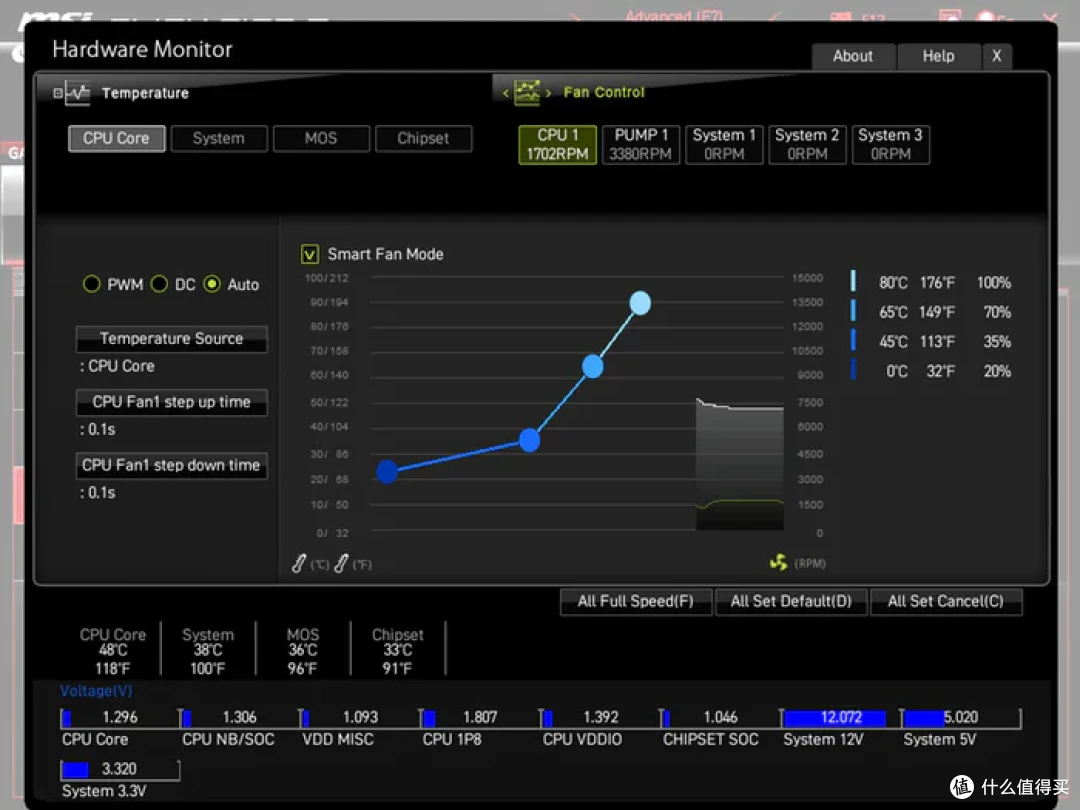Click the CPU Core voltage value 1.296
The height and width of the screenshot is (810, 1080).
pyautogui.click(x=120, y=718)
